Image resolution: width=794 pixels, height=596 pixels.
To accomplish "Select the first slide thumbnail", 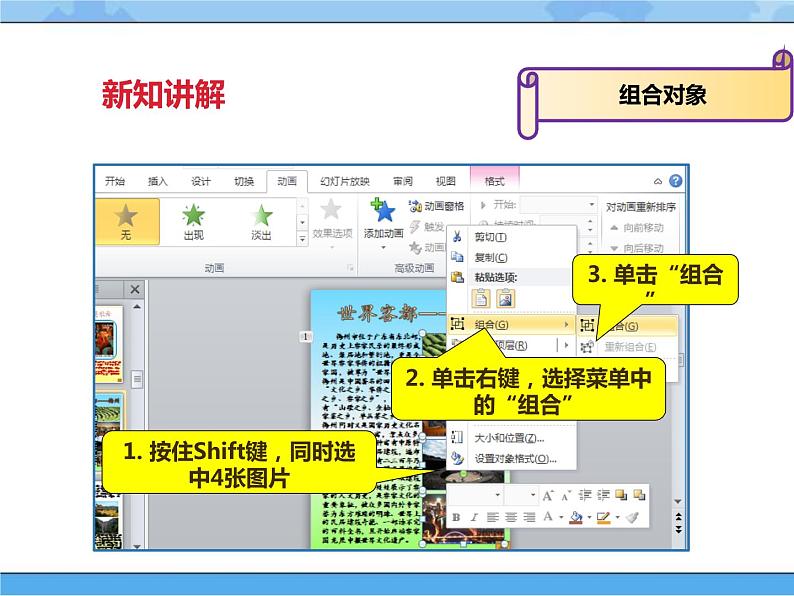I will click(108, 343).
